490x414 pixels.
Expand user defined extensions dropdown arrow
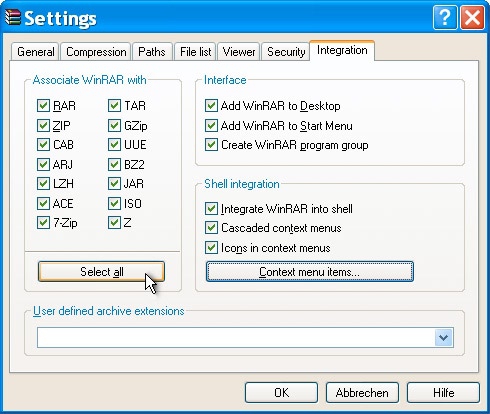444,337
